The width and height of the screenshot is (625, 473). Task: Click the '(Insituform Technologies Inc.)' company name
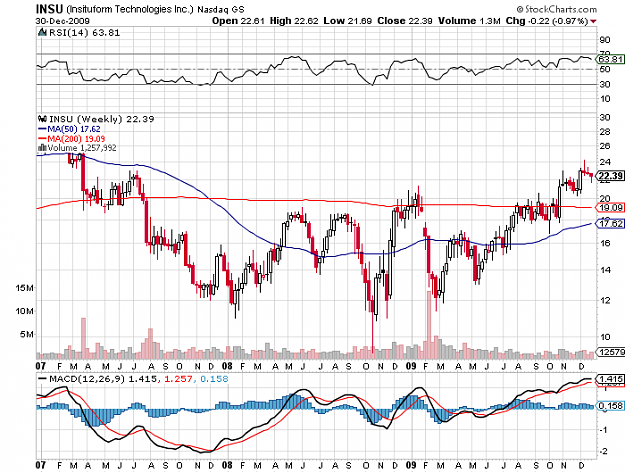[x=130, y=9]
